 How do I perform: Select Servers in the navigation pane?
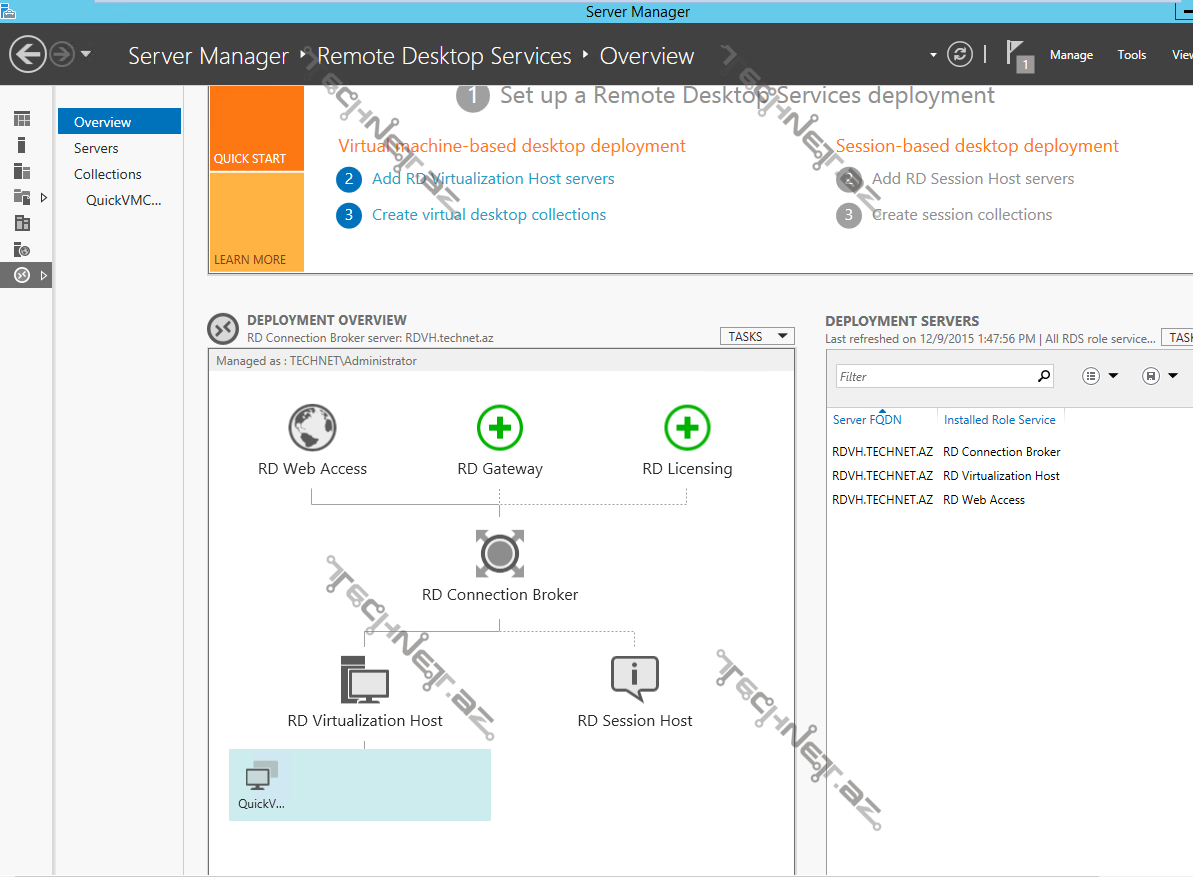pyautogui.click(x=96, y=148)
